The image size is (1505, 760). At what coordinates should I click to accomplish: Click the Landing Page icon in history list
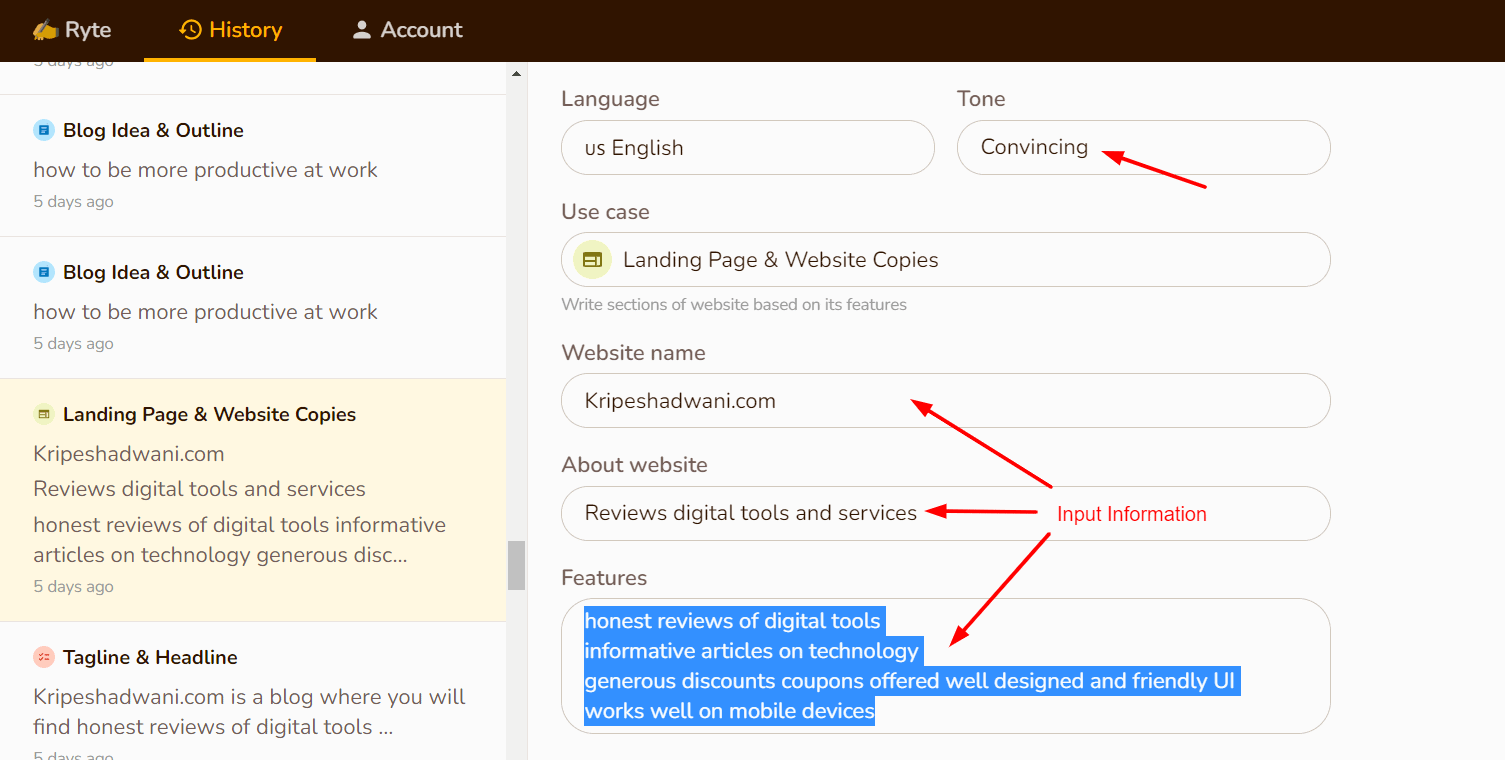click(43, 414)
